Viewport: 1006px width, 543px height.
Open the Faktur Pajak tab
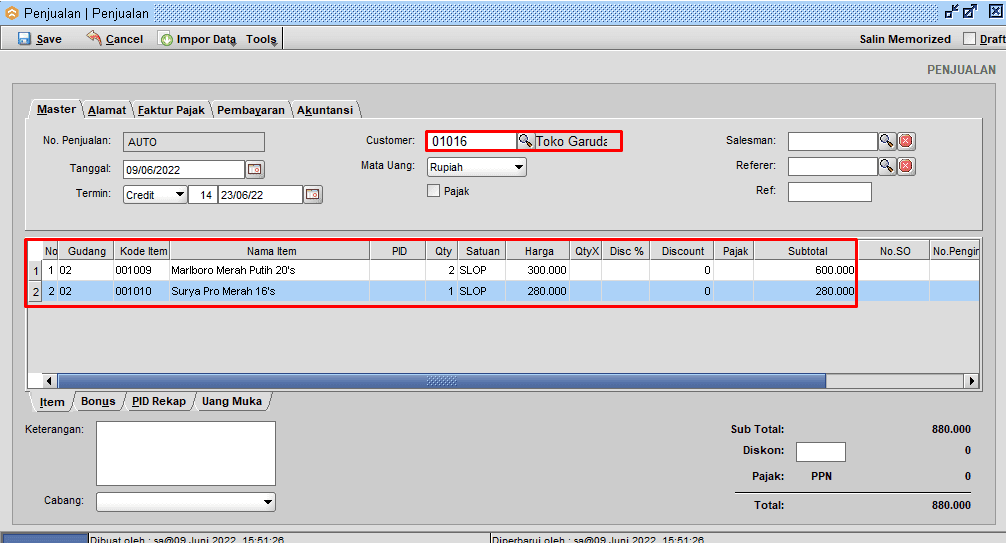click(171, 110)
